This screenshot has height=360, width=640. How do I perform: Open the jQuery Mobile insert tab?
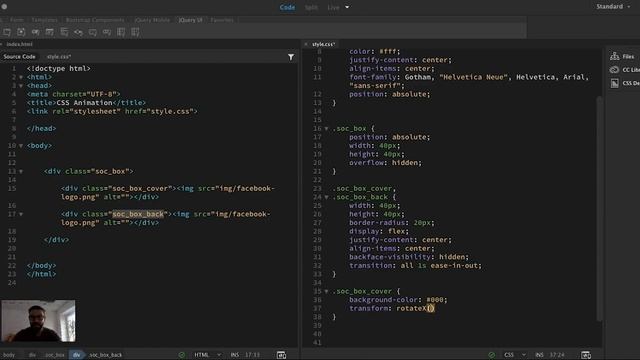click(152, 20)
